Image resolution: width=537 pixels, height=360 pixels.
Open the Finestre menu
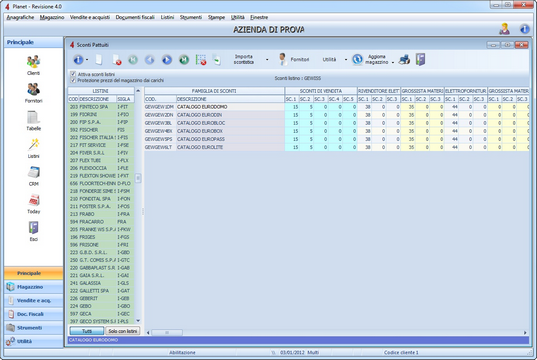point(259,17)
